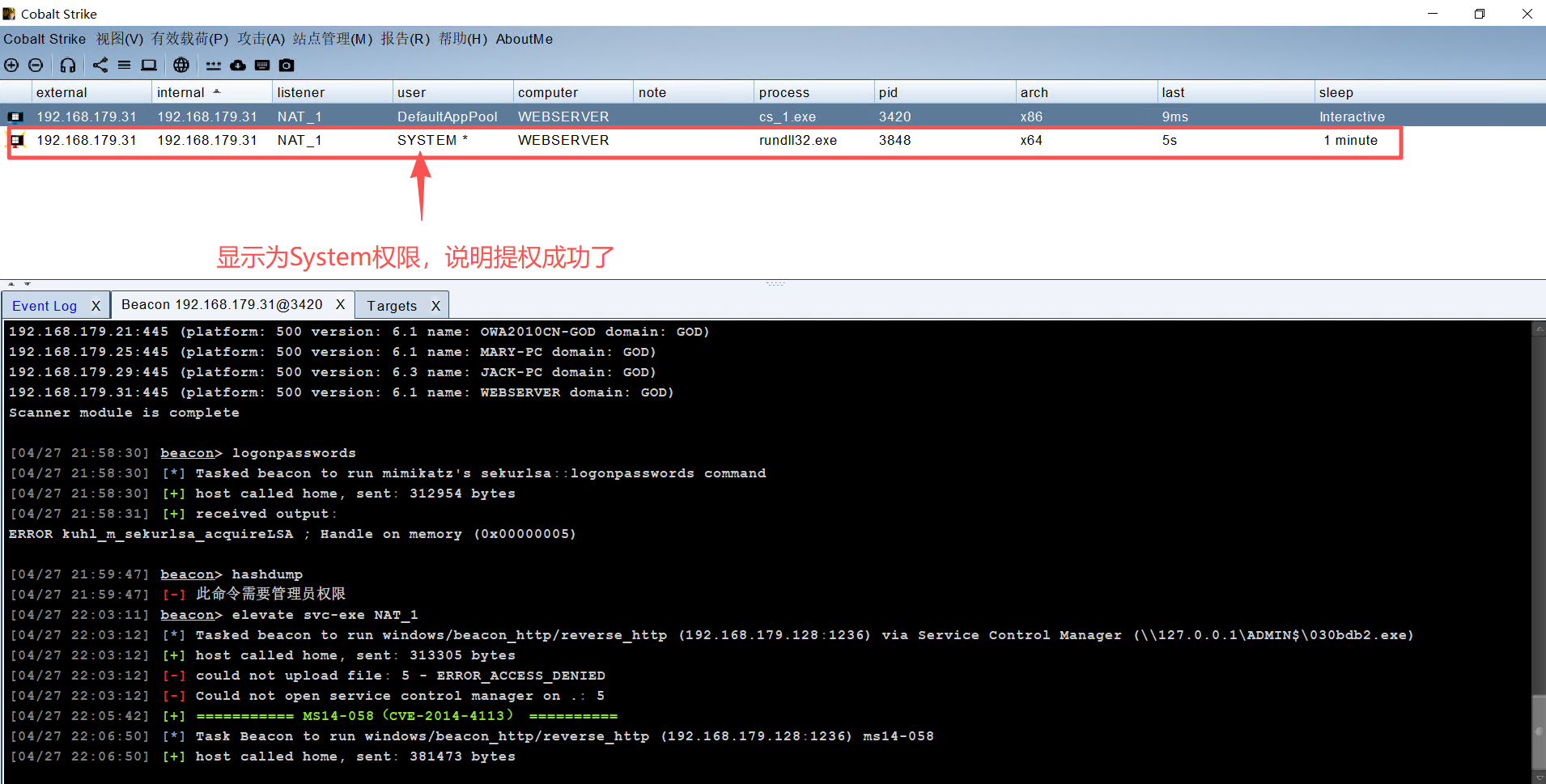This screenshot has width=1546, height=784.
Task: Open the 帮助(H) menu
Action: click(x=463, y=39)
